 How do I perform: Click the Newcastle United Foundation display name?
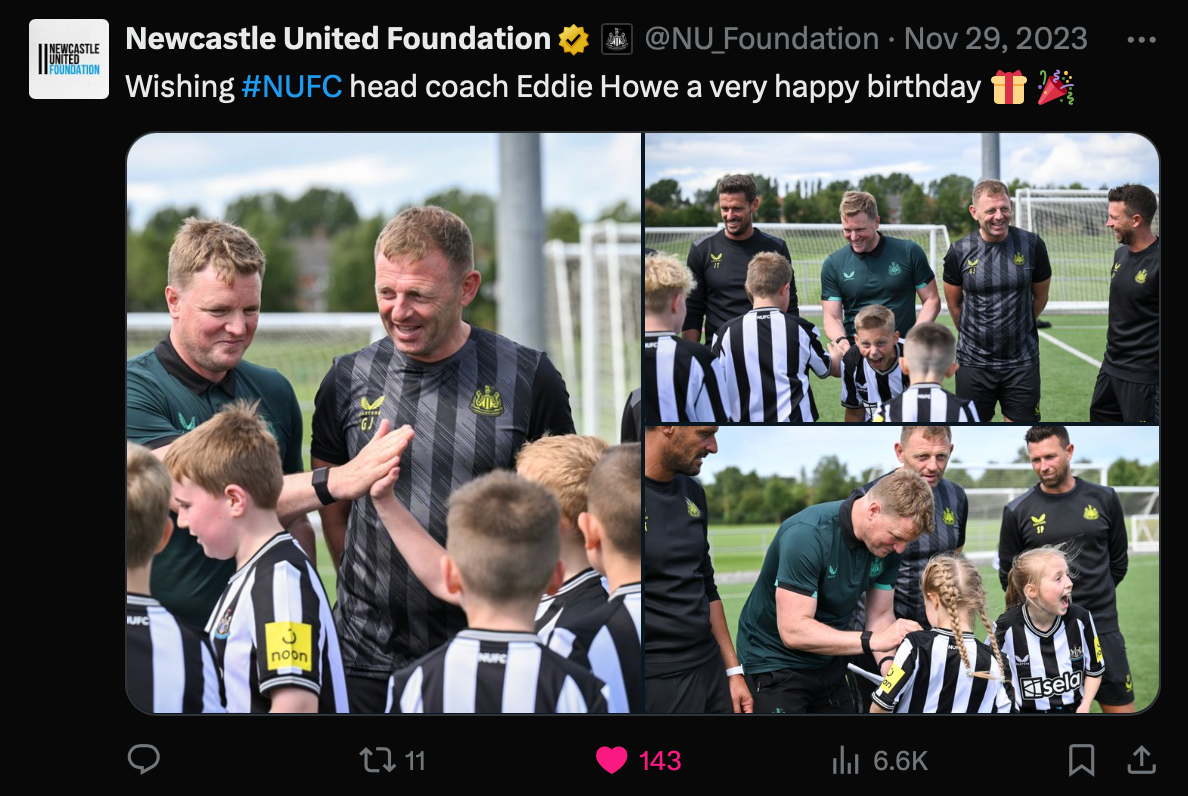(338, 39)
